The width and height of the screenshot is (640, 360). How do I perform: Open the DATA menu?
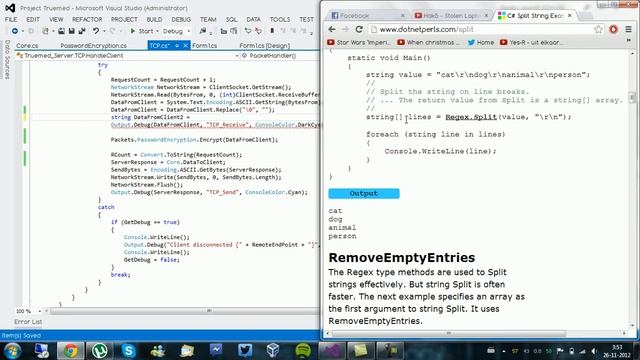(253, 20)
